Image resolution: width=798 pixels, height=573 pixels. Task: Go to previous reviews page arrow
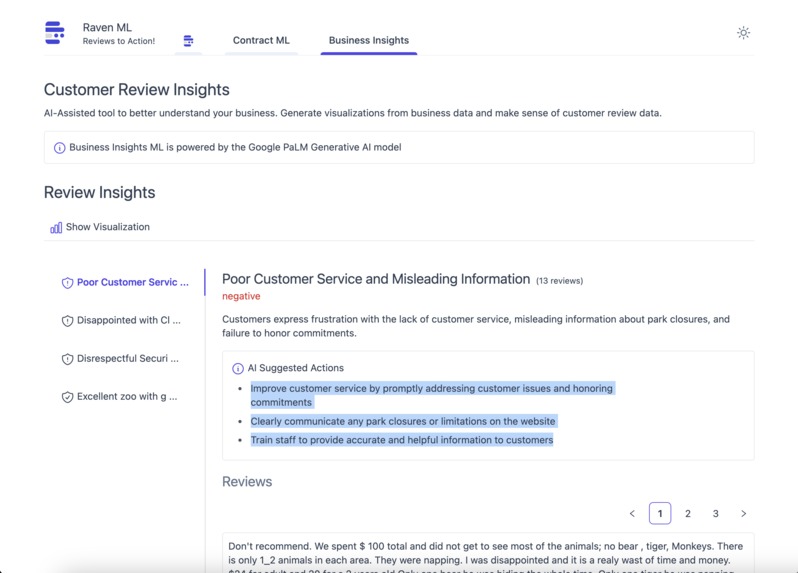click(x=632, y=513)
